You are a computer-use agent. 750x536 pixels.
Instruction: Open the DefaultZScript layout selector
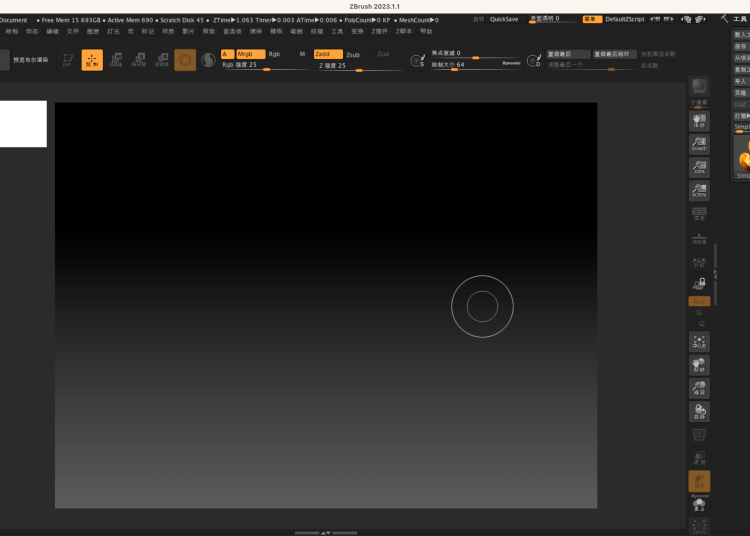[x=626, y=19]
